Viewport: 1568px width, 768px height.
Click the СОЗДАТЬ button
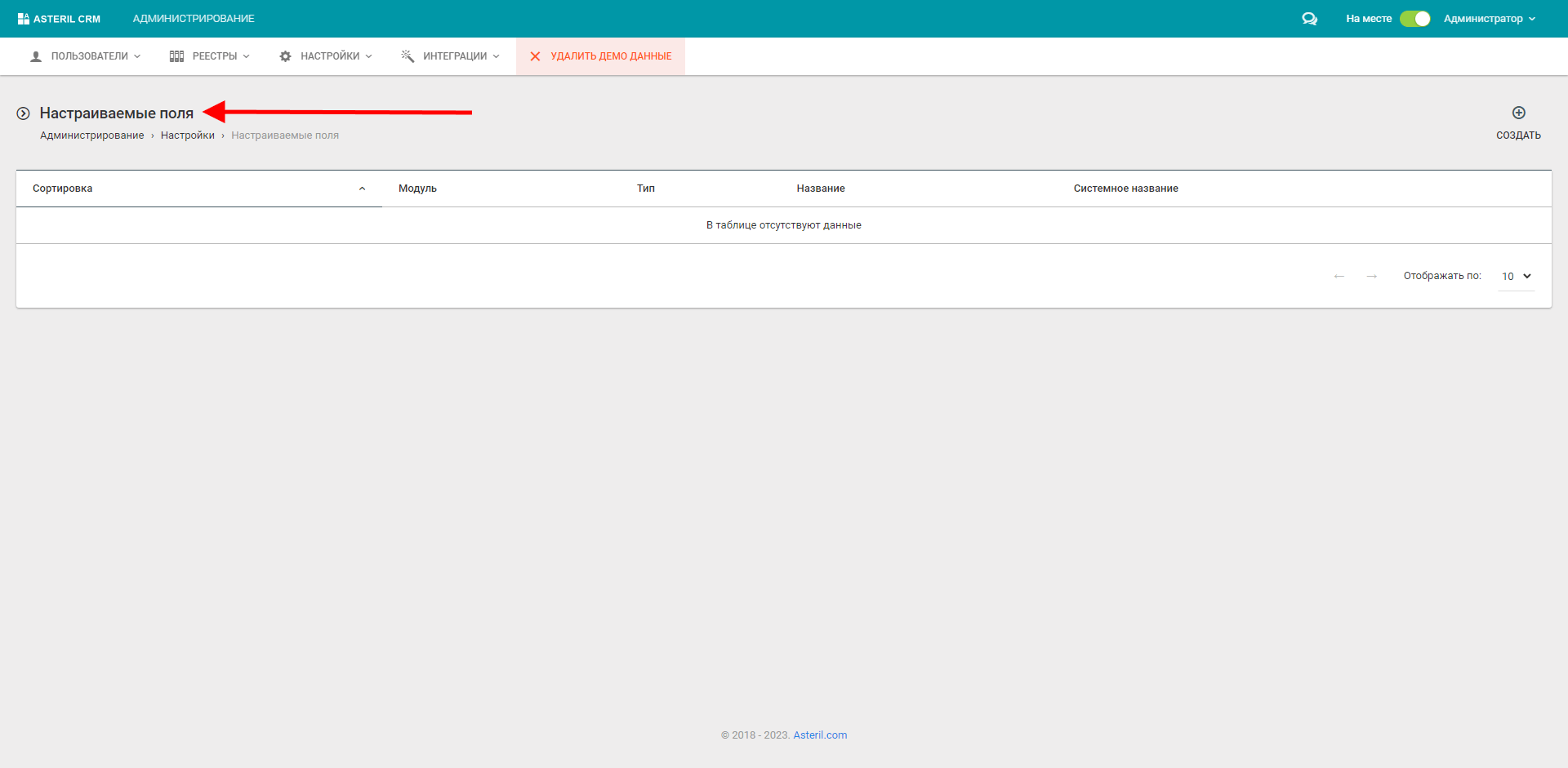coord(1517,135)
